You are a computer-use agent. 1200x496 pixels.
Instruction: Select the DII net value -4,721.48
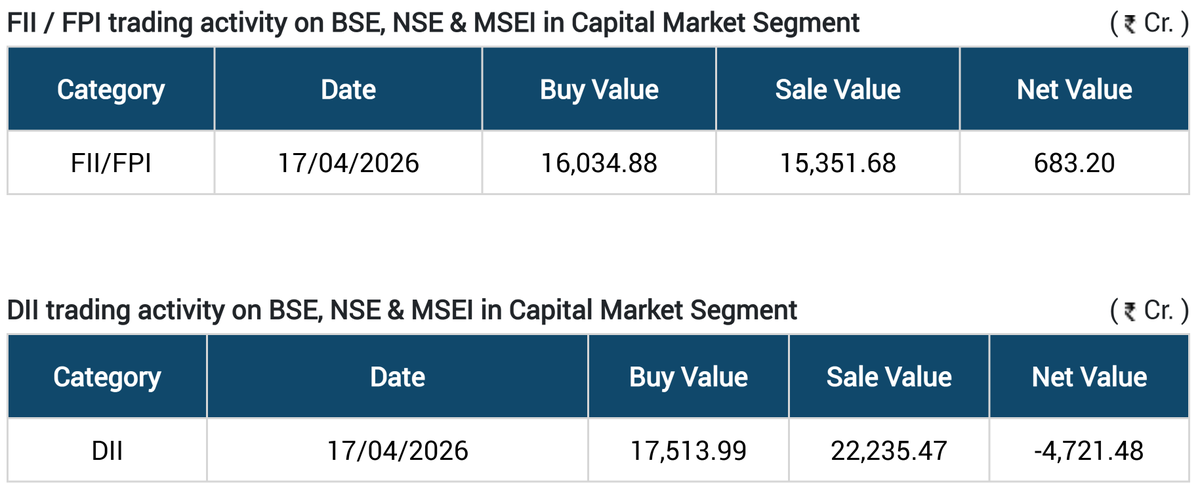point(1089,450)
